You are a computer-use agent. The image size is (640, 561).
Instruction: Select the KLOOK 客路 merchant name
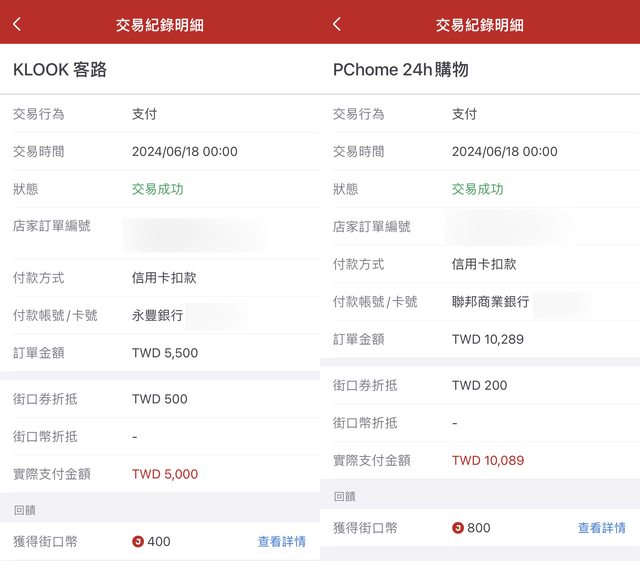pyautogui.click(x=60, y=70)
